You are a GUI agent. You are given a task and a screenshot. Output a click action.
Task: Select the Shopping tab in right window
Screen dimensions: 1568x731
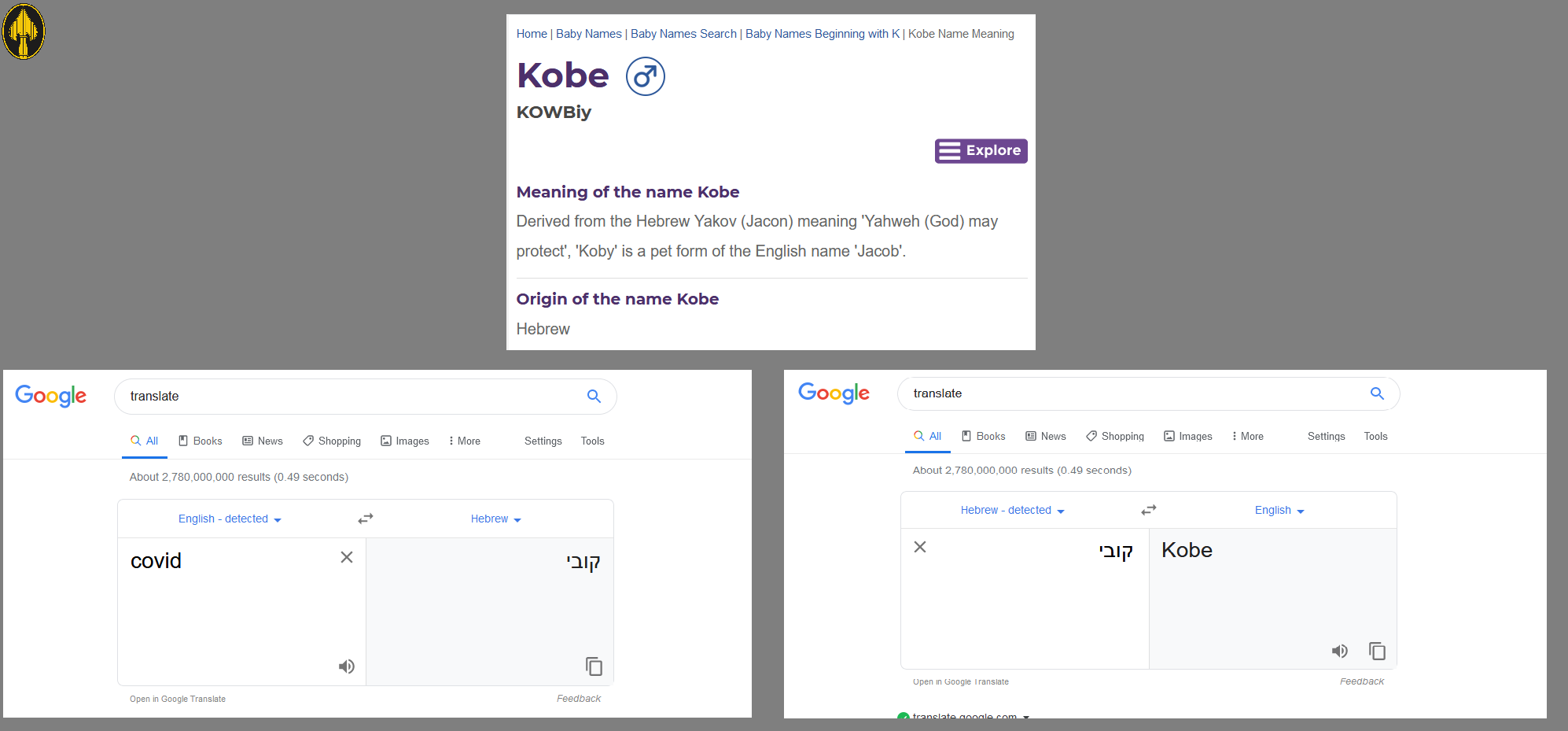point(1115,436)
